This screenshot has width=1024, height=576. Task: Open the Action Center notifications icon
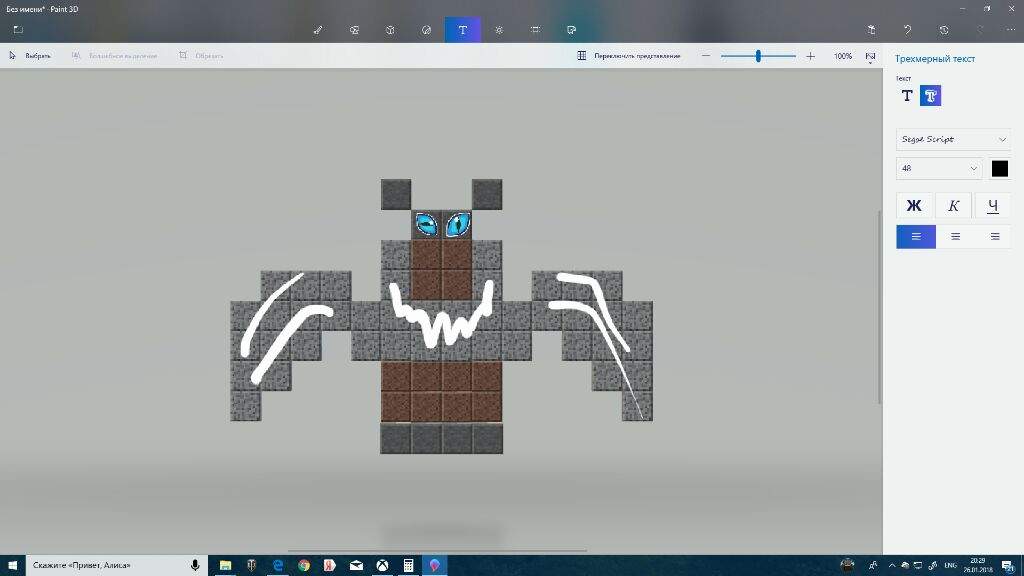[x=1009, y=566]
